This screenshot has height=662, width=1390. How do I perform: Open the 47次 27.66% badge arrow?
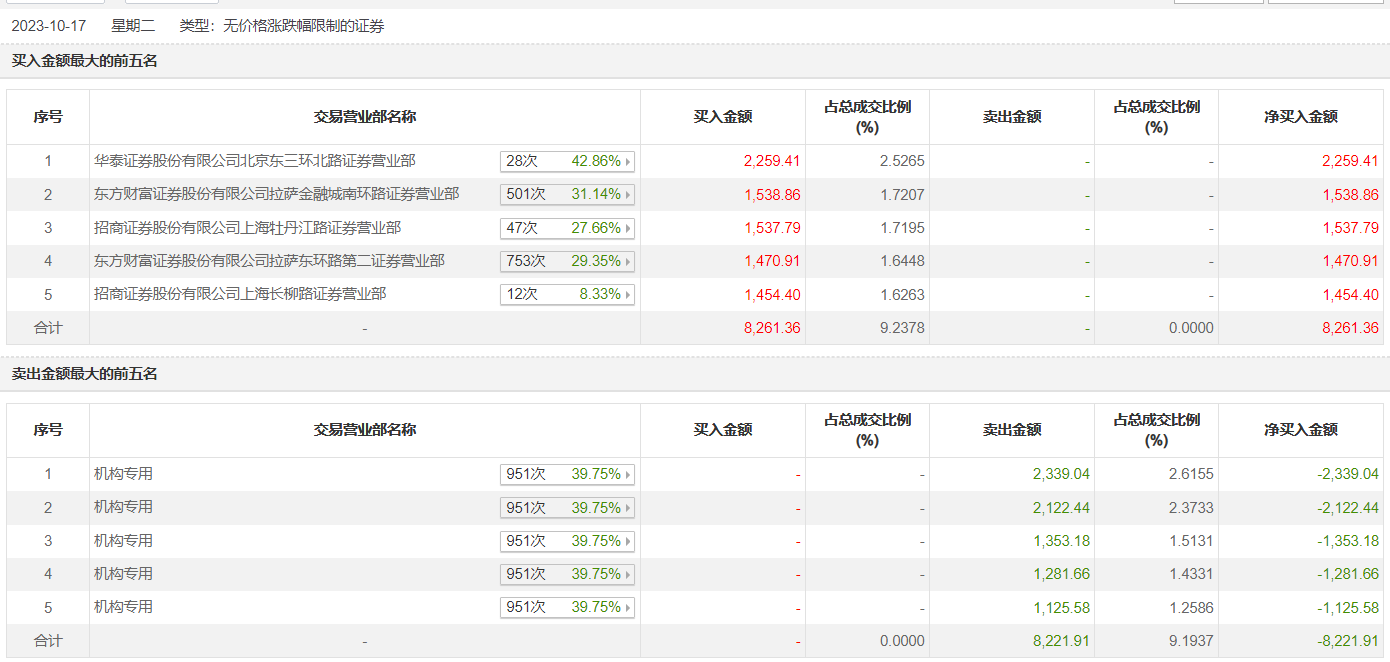click(628, 228)
